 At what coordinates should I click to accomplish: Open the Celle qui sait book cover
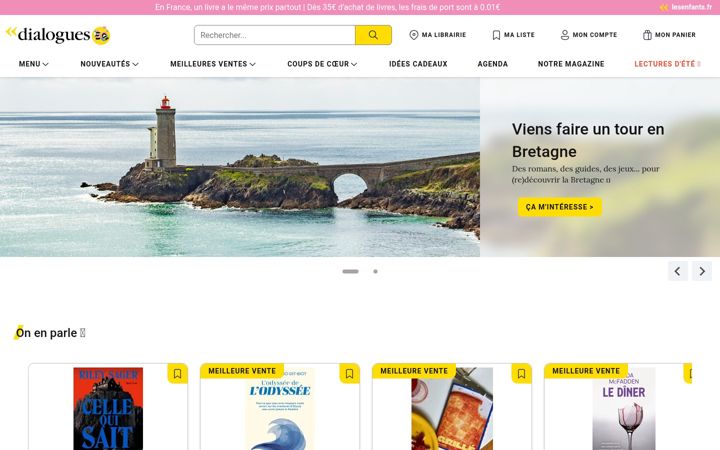point(108,409)
